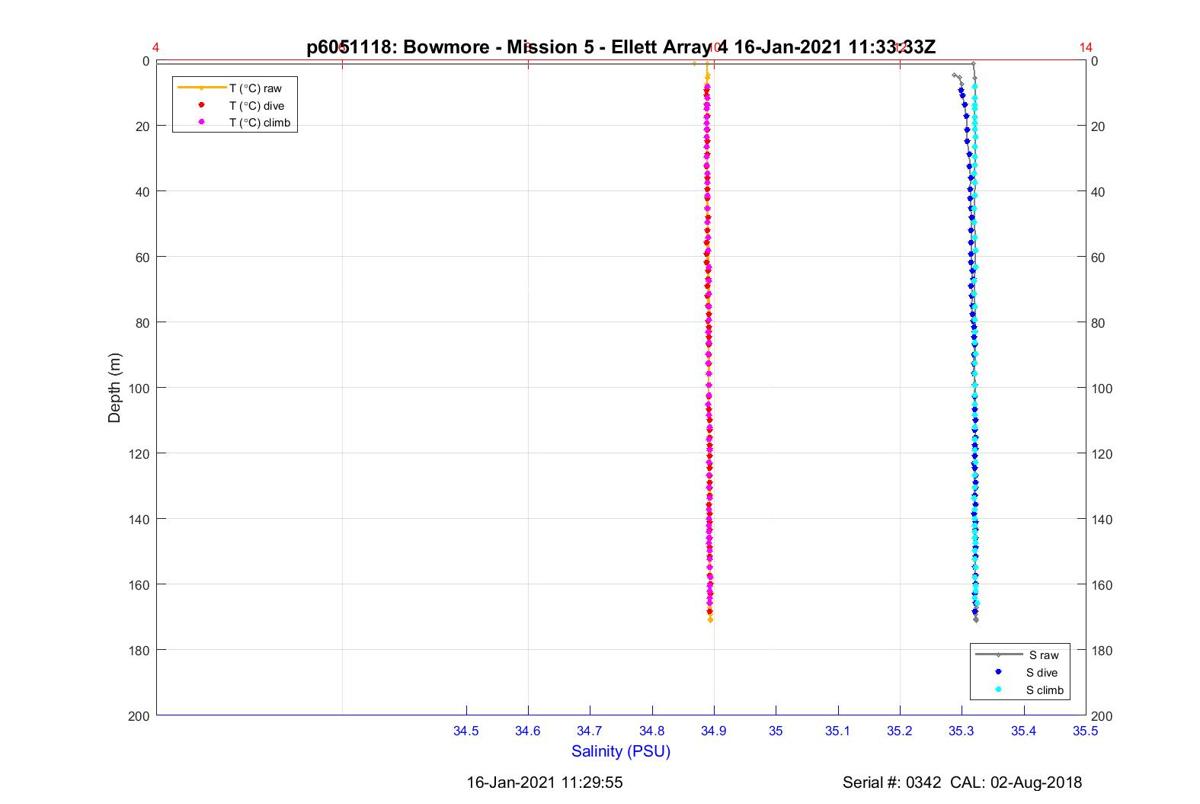
Task: Click the 34.7 salinity tick label
Action: [x=590, y=732]
